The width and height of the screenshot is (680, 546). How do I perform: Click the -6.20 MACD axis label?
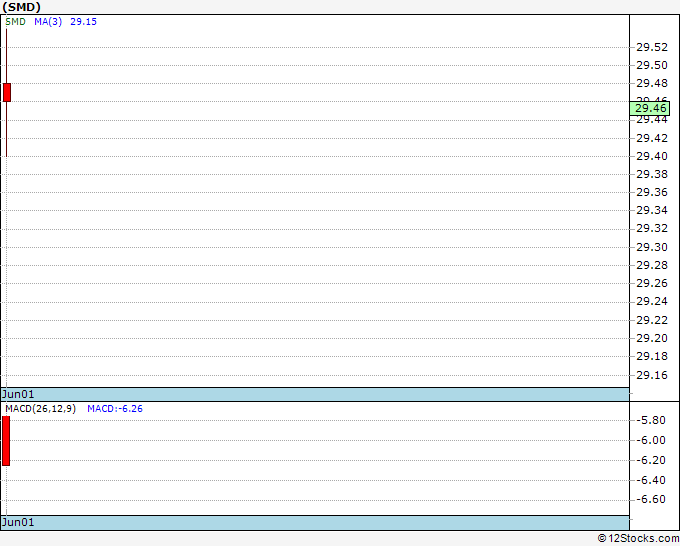point(651,460)
